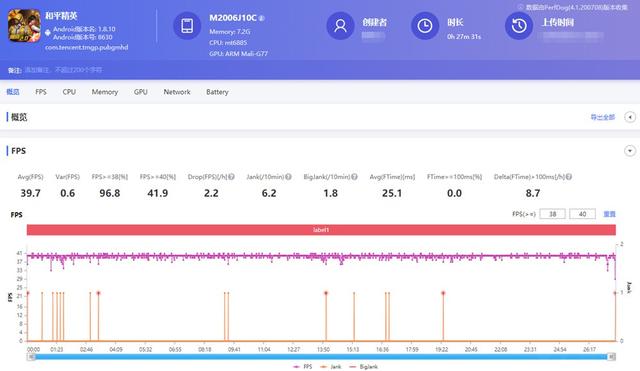Screen dimensions: 640x371
Task: Open help icon next to Drop(FPS)
Action: (x=231, y=177)
